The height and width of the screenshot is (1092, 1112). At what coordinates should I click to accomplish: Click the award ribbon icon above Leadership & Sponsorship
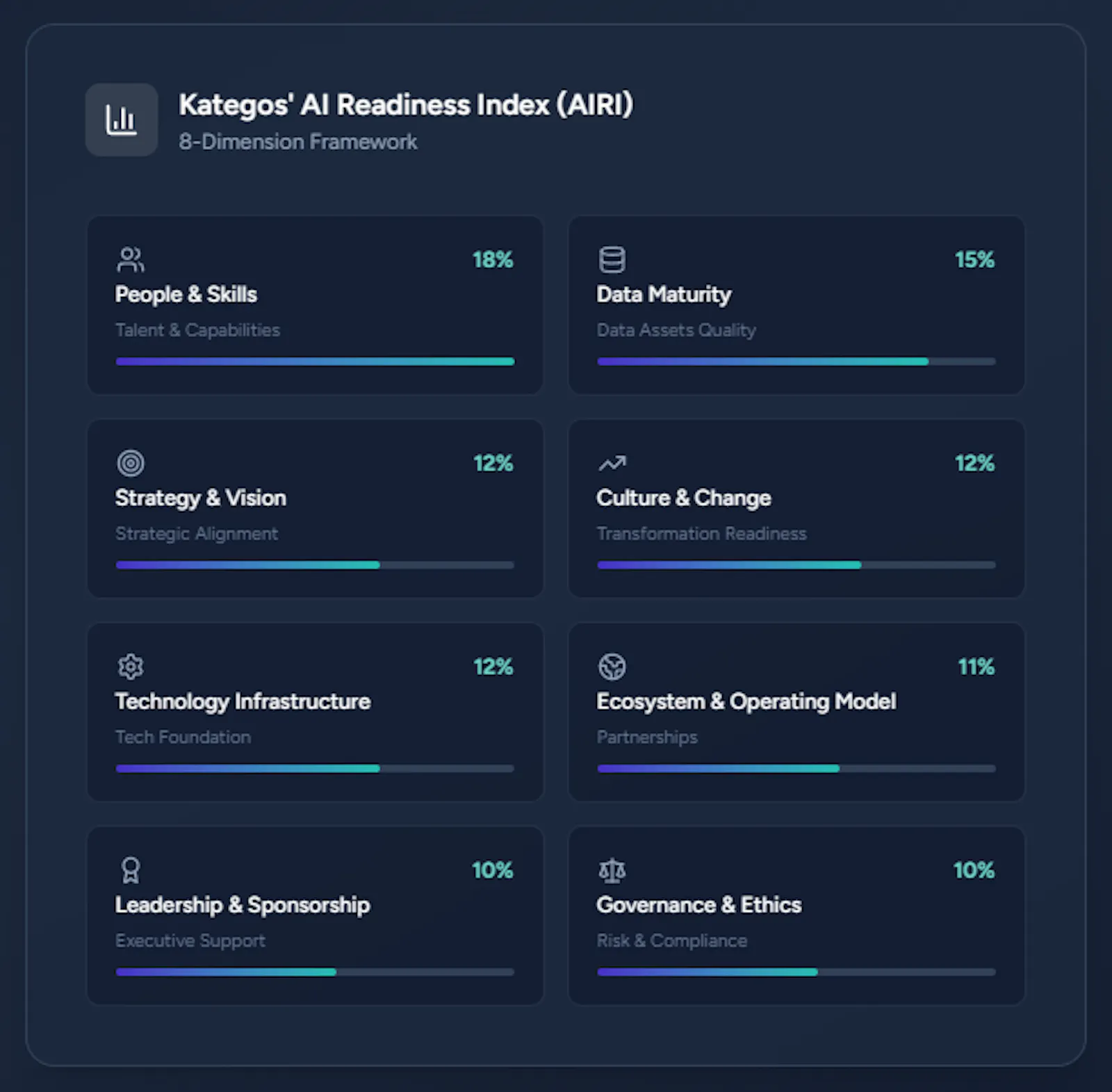point(131,870)
